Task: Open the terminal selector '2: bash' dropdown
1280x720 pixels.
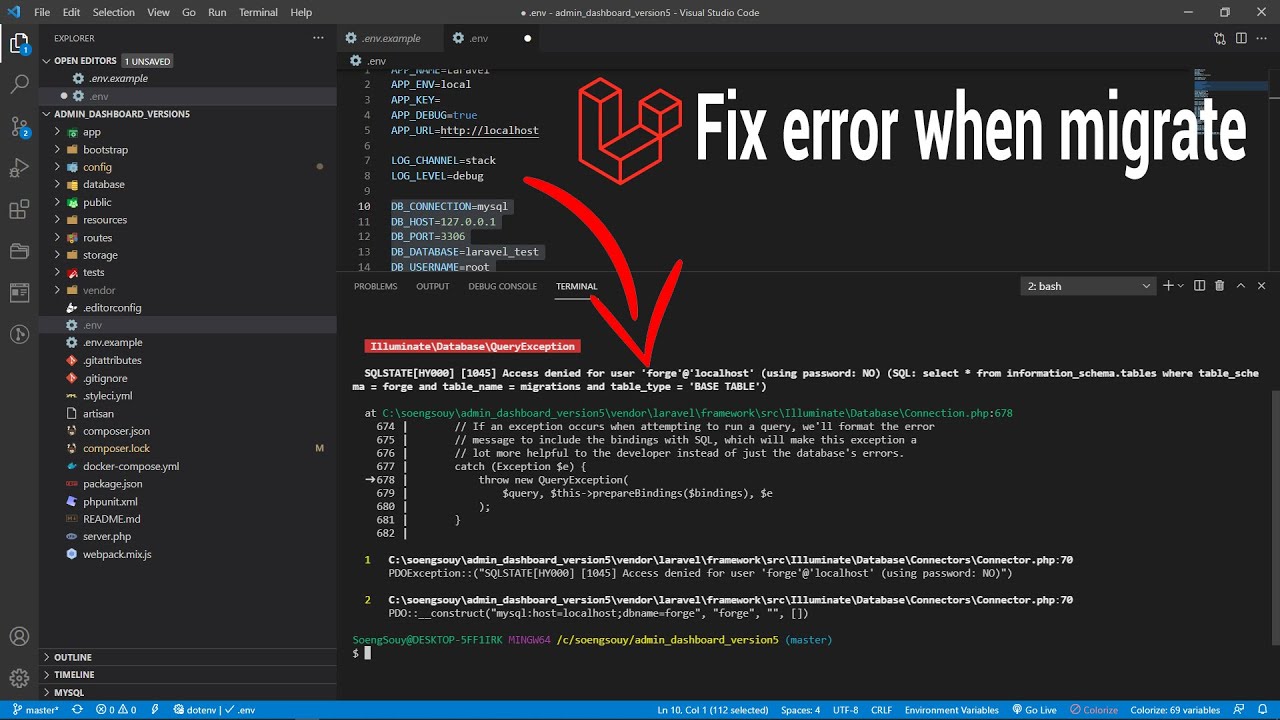Action: click(x=1088, y=286)
